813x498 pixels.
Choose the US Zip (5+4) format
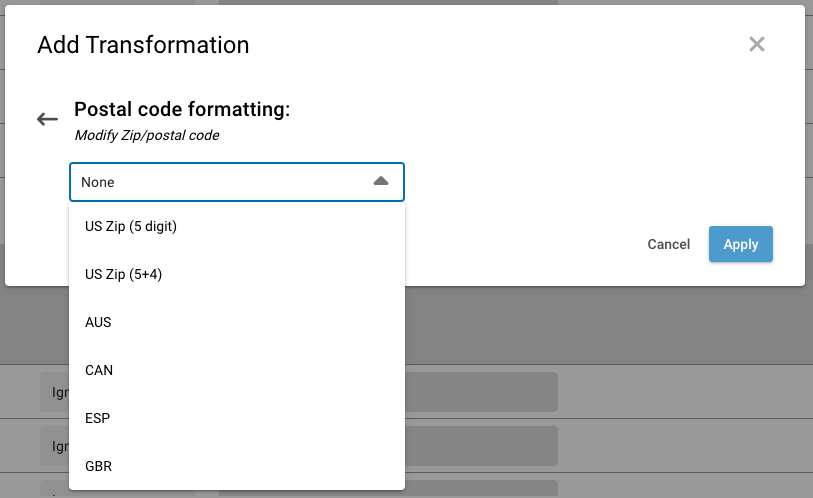pyautogui.click(x=123, y=274)
